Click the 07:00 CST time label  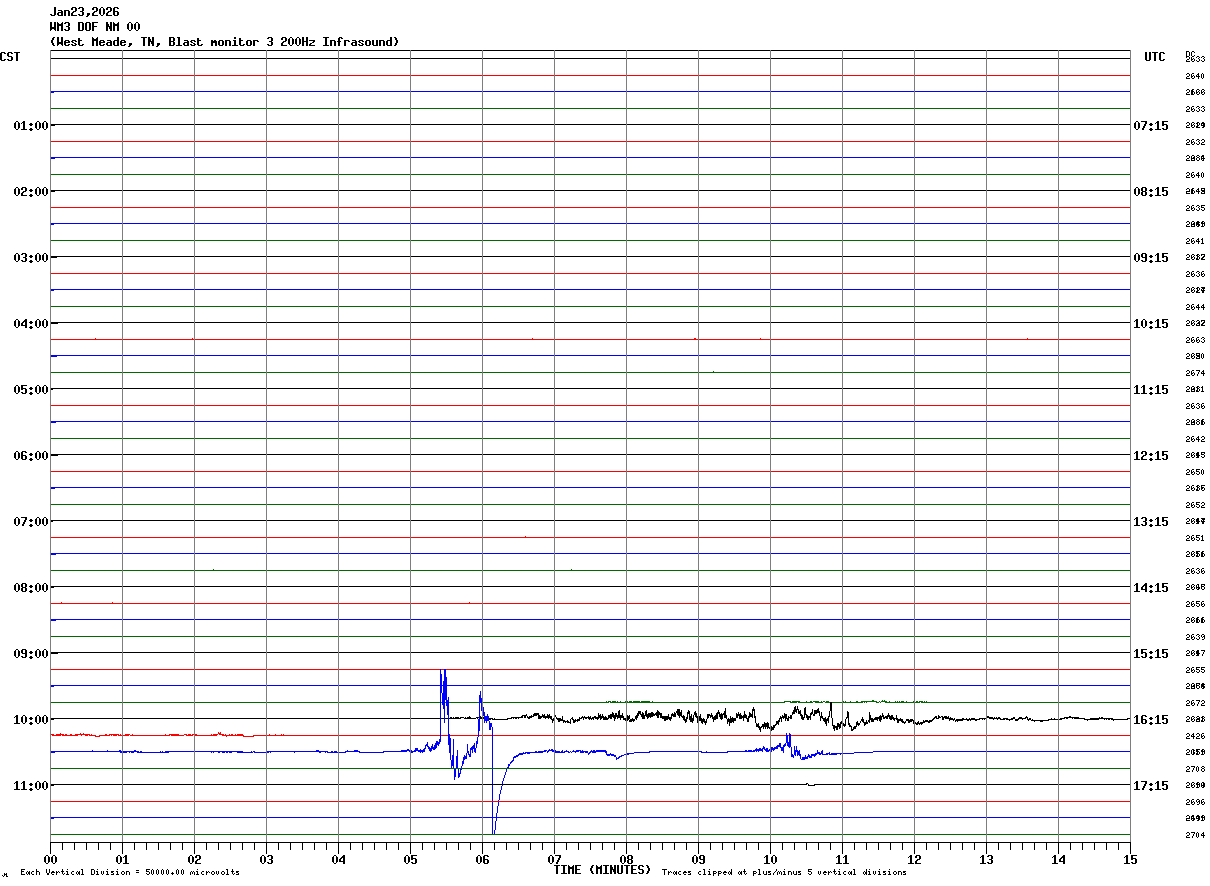31,521
